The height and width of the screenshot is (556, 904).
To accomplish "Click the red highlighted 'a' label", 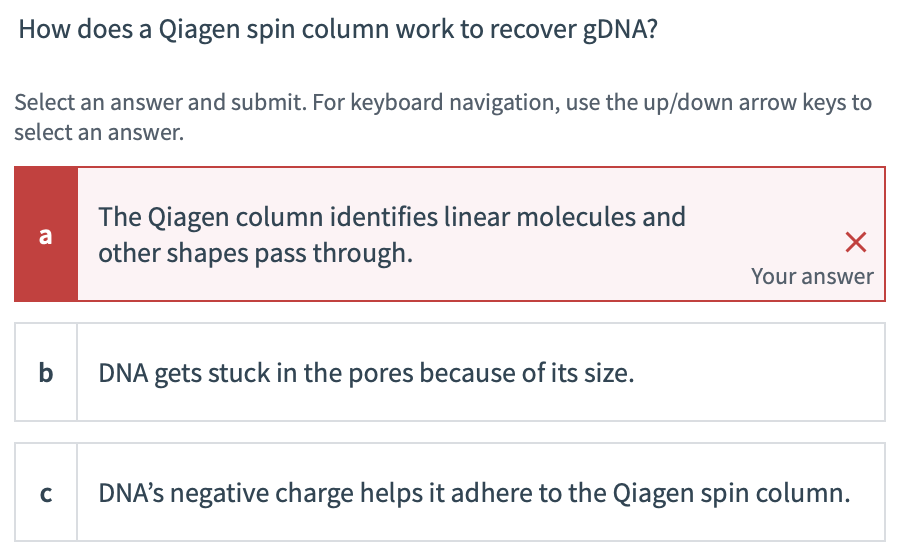I will pos(46,235).
